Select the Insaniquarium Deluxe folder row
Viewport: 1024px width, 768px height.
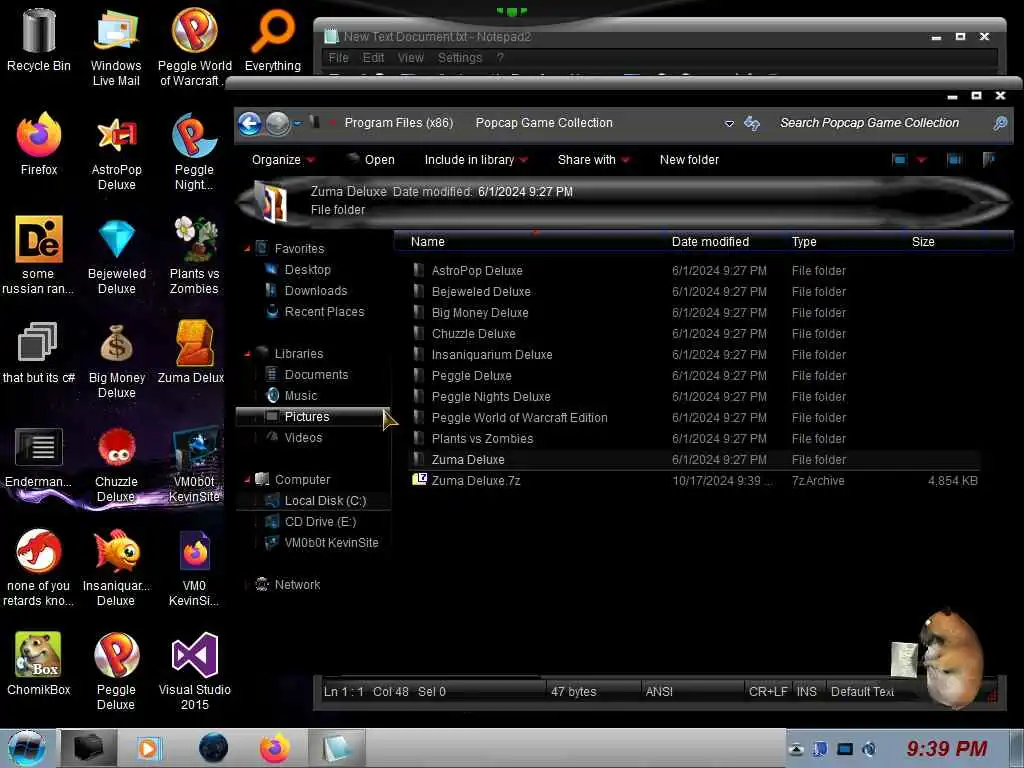point(694,355)
